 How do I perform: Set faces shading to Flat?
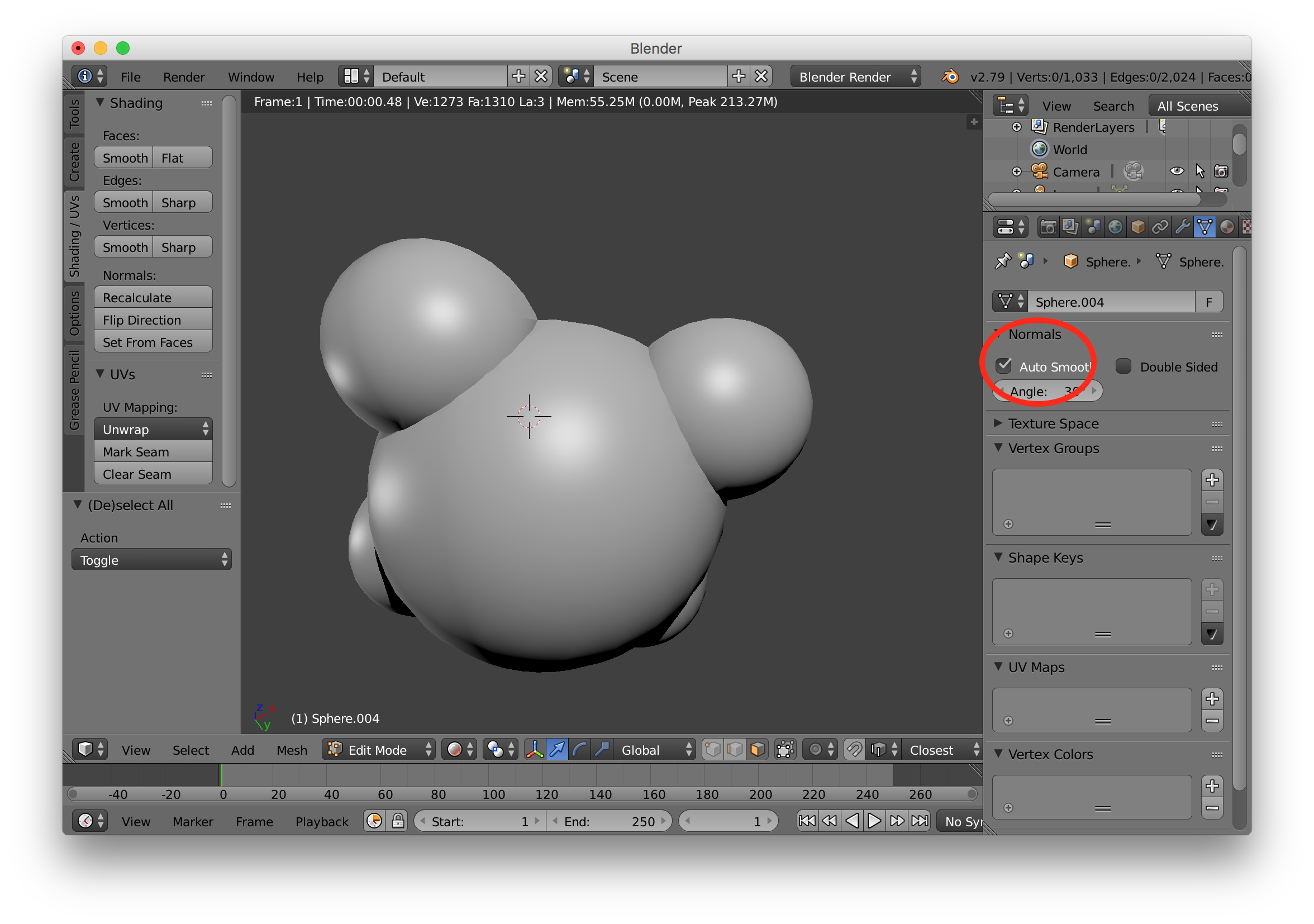click(183, 158)
